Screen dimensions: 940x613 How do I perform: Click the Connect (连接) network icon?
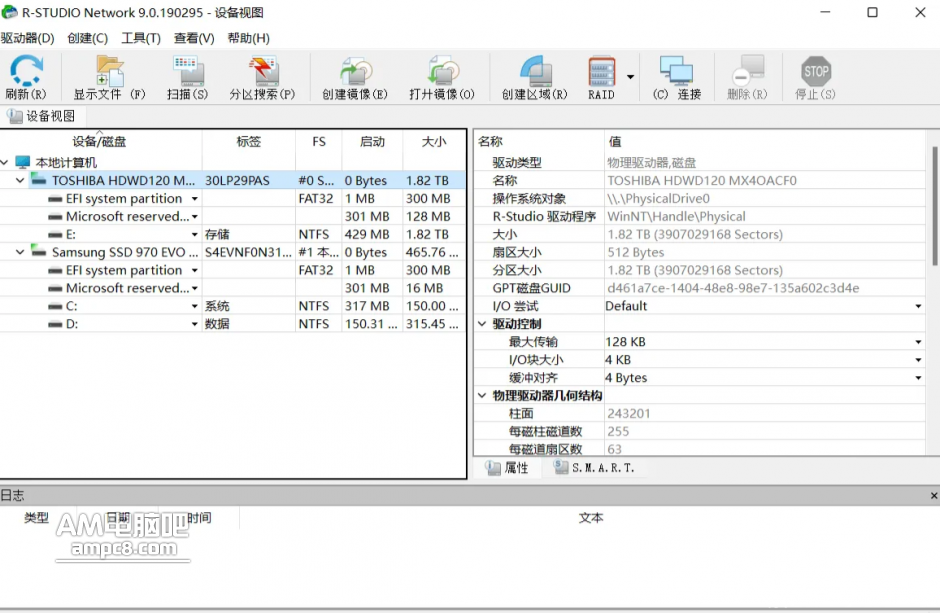[x=677, y=77]
